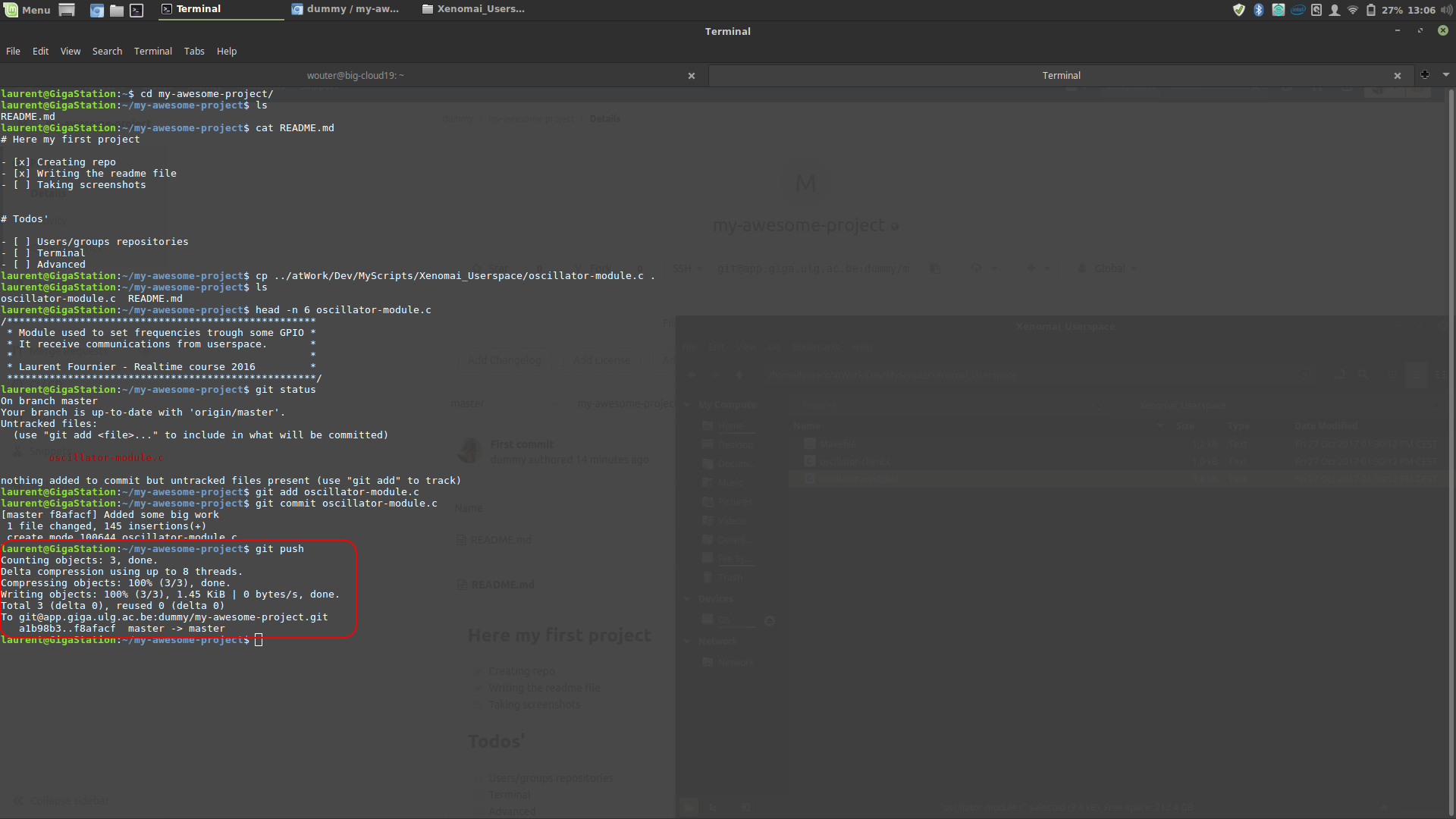Open the Edit menu
Image resolution: width=1456 pixels, height=819 pixels.
tap(40, 51)
